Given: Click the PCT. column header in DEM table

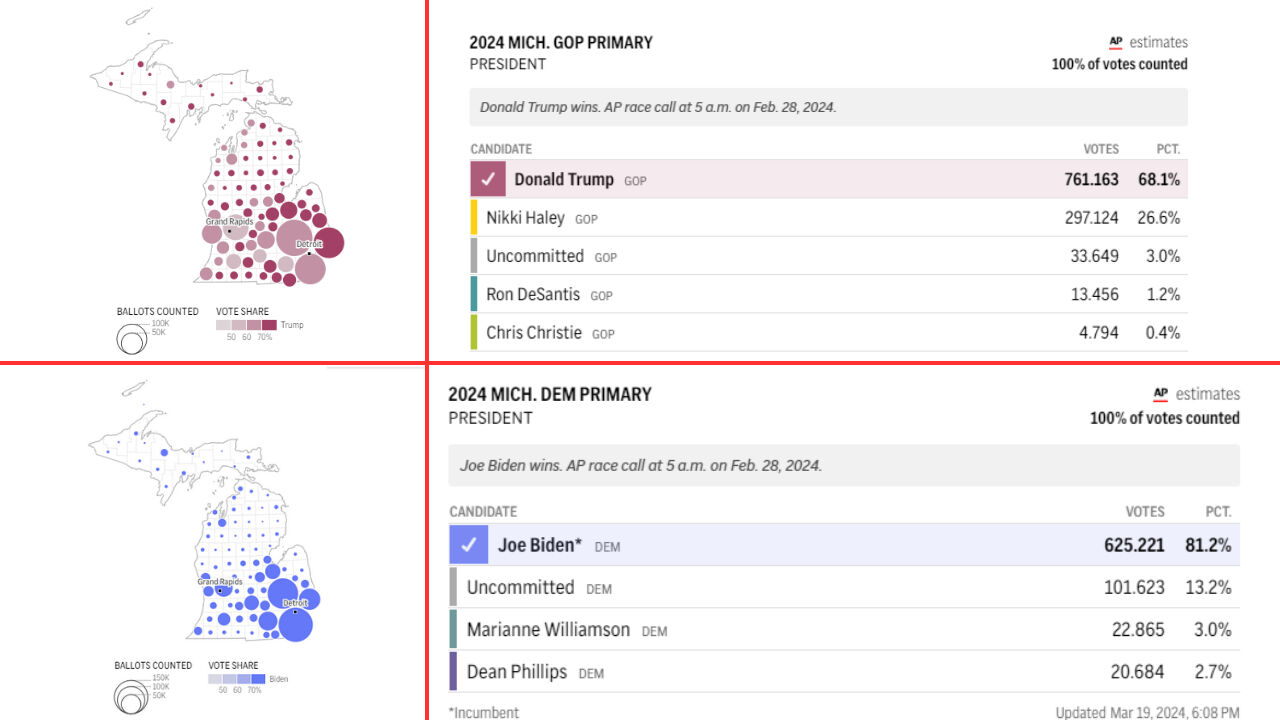Looking at the screenshot, I should (1218, 511).
